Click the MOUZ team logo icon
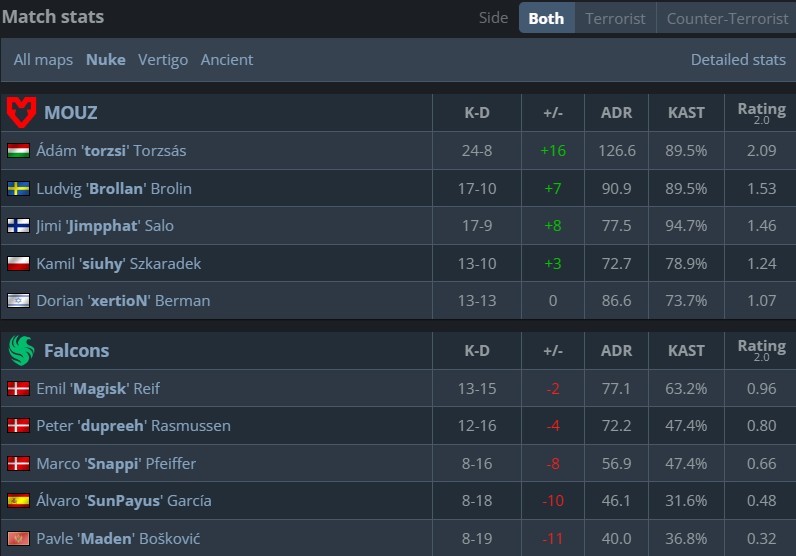Screen dimensions: 796x556 [21, 112]
